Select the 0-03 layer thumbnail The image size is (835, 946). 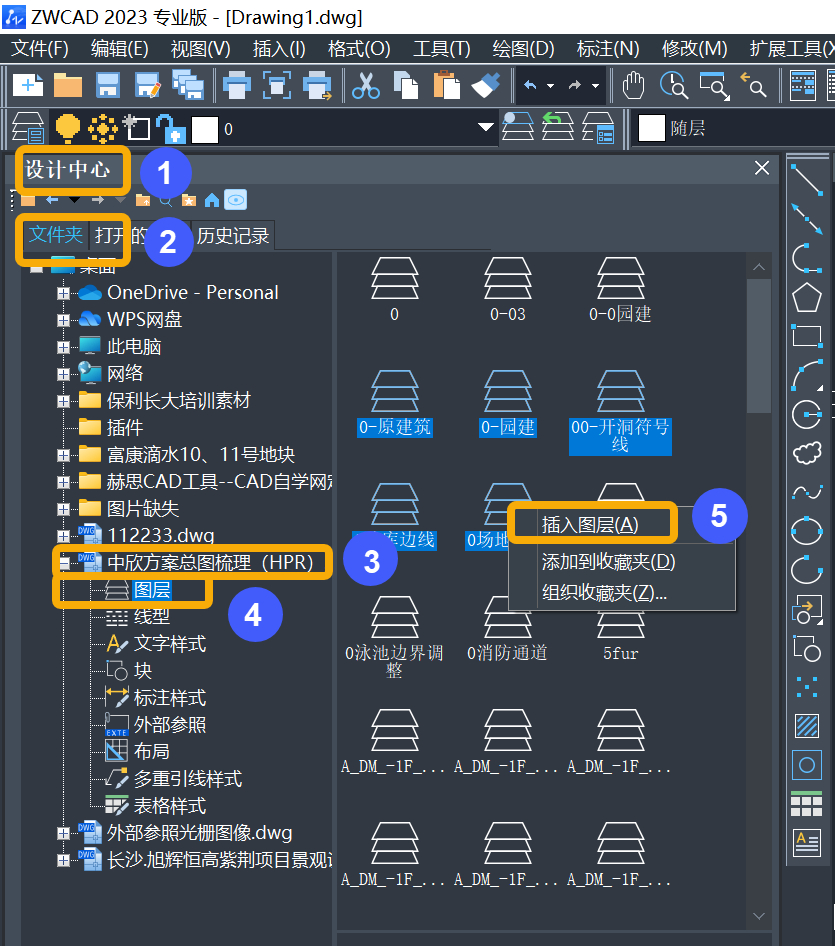pos(507,290)
